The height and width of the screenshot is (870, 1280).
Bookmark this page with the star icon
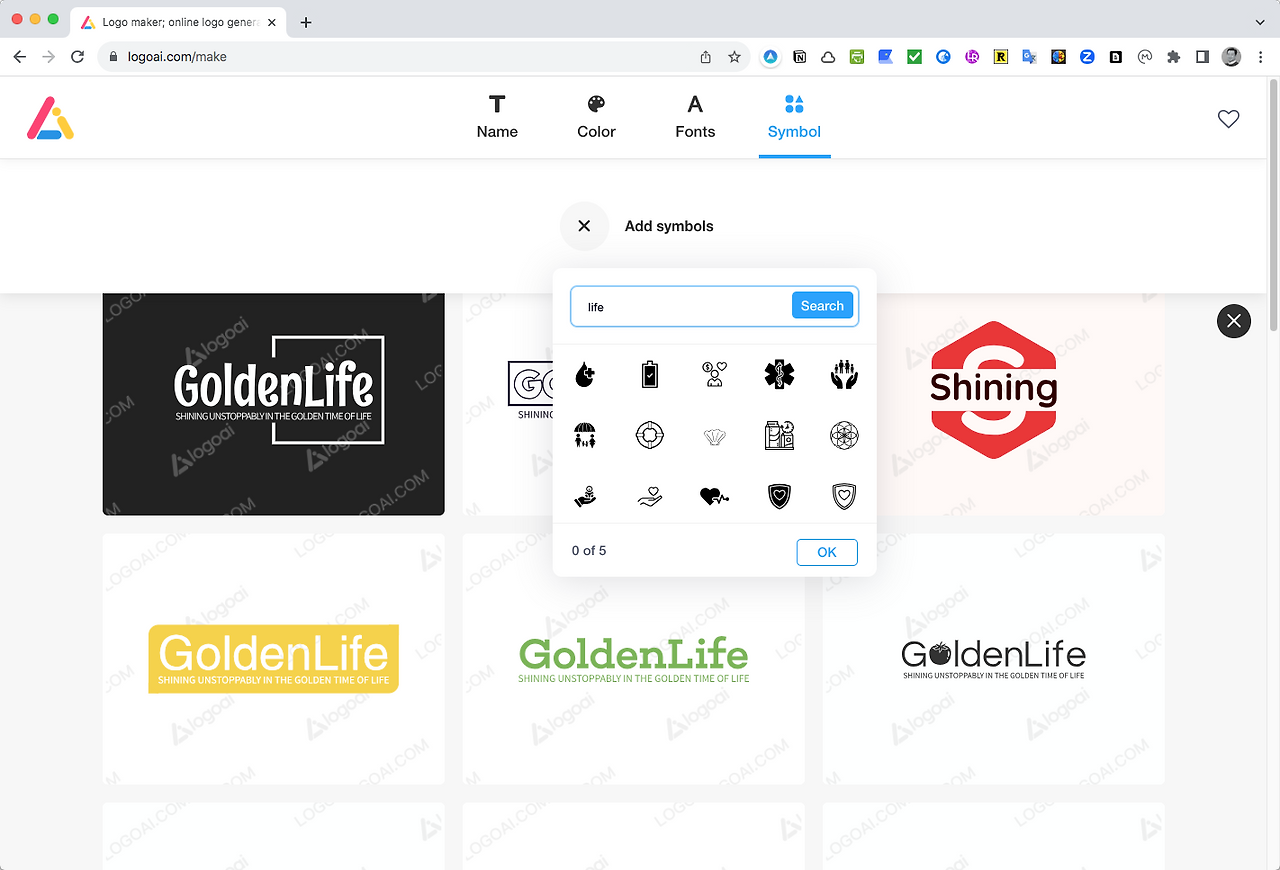(x=734, y=57)
